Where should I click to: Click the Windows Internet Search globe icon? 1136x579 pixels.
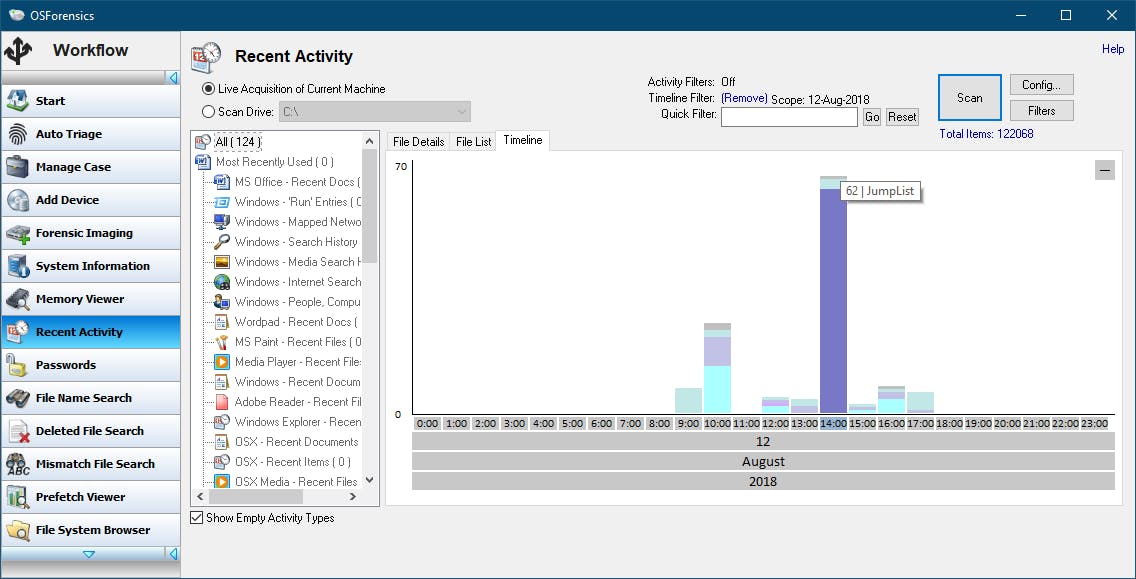point(222,282)
